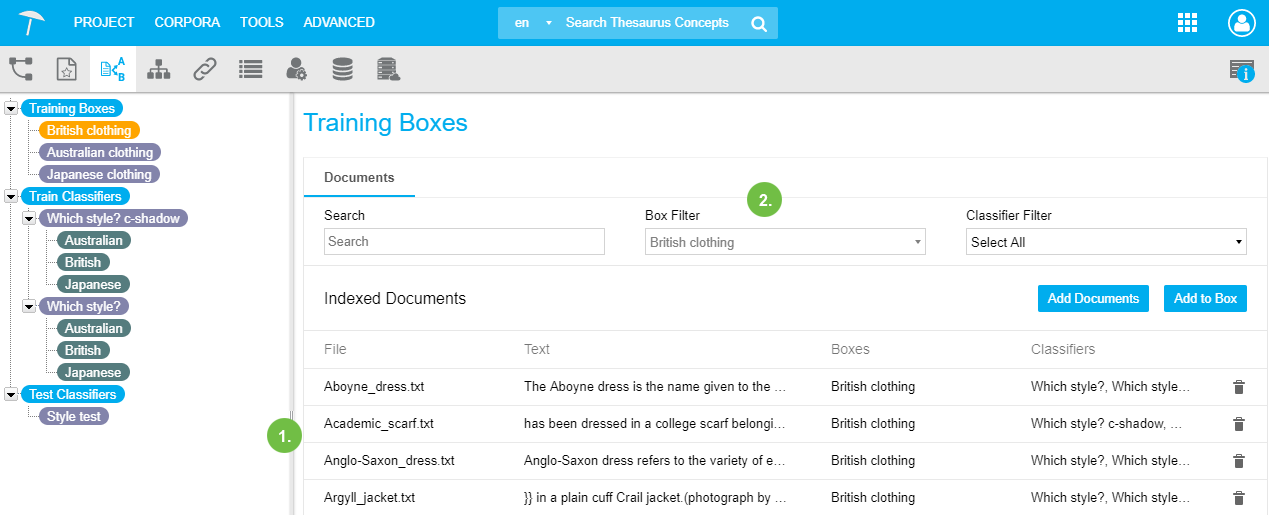Open the CORPORA menu

[x=187, y=22]
